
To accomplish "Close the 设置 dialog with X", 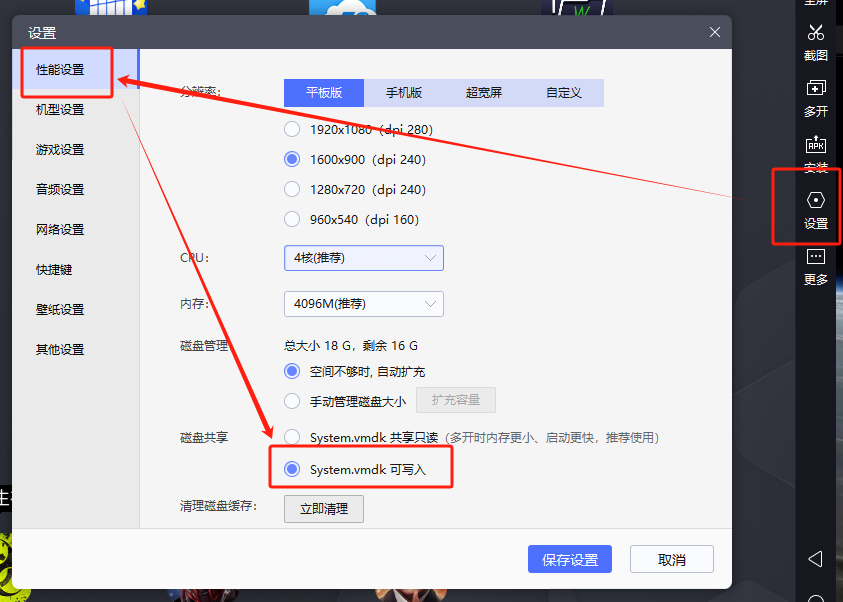I will coord(715,32).
